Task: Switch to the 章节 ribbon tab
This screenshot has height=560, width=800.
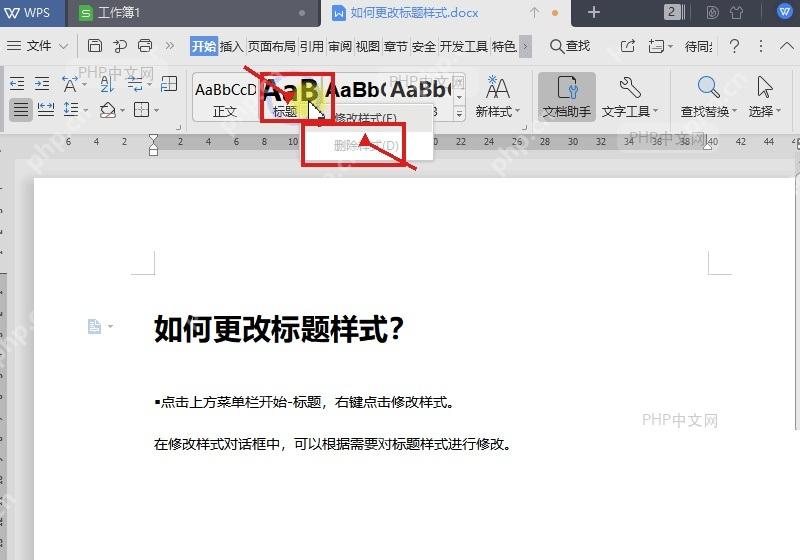Action: [x=395, y=46]
